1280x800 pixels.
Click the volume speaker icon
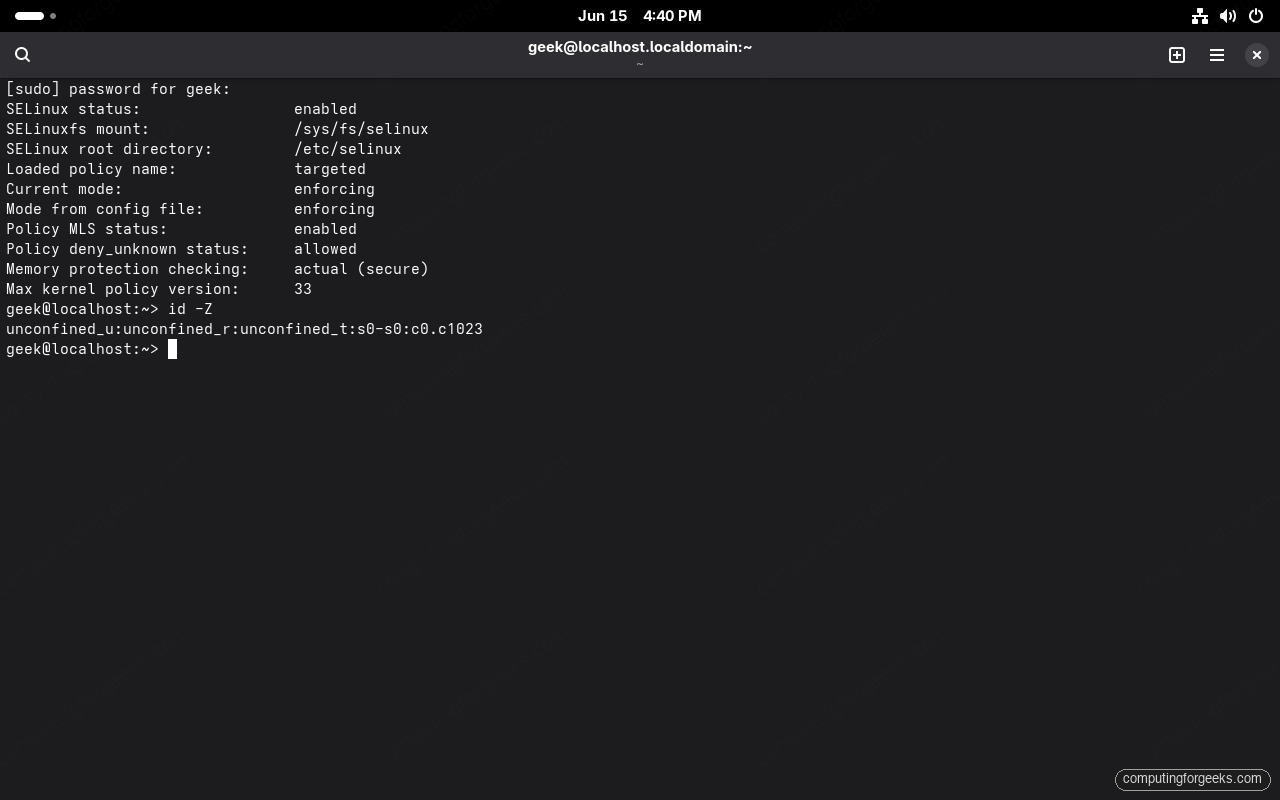pyautogui.click(x=1228, y=16)
